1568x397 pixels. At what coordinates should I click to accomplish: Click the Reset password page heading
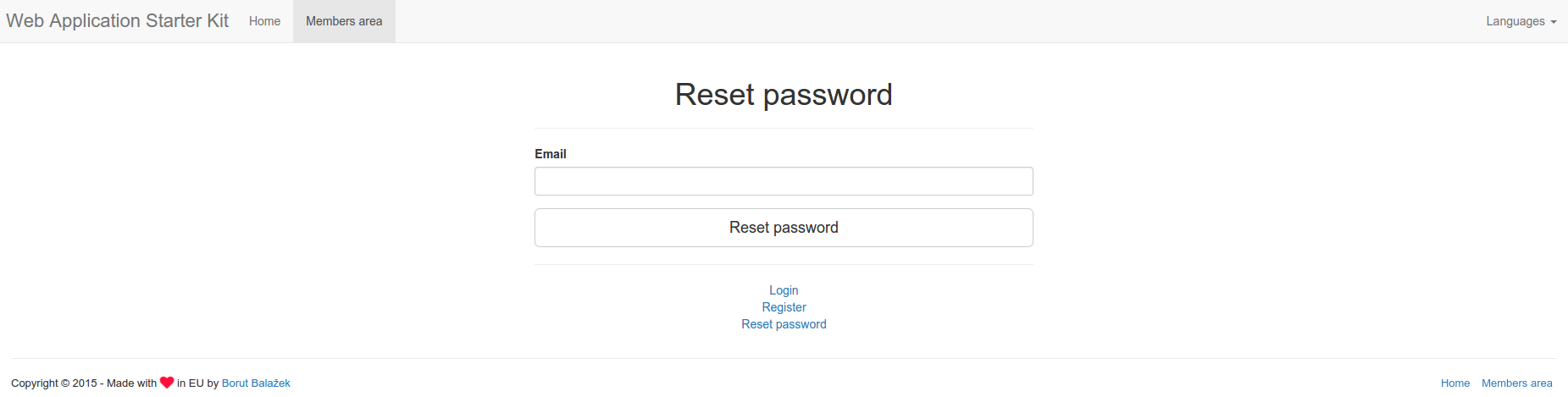(x=784, y=95)
